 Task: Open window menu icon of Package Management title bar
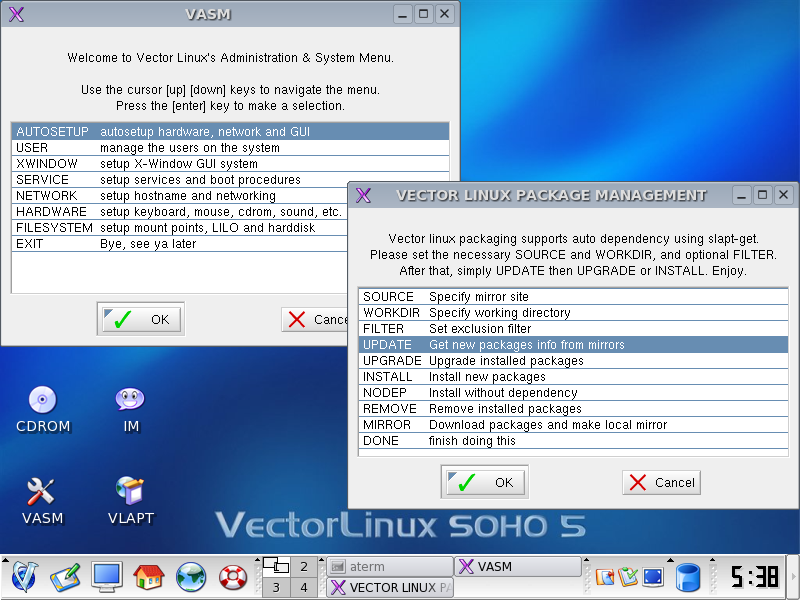click(363, 195)
